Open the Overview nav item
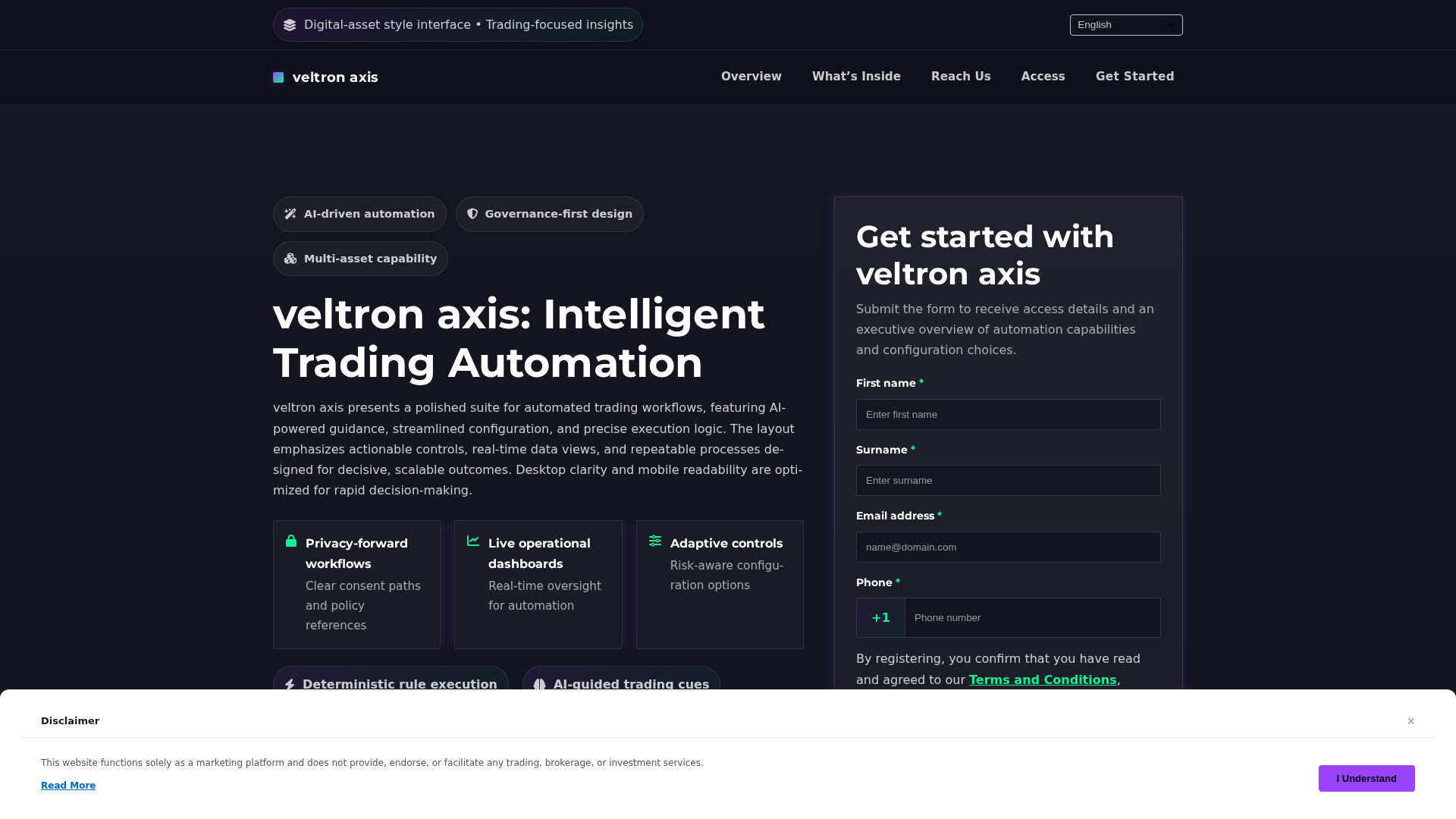1456x819 pixels. pyautogui.click(x=751, y=77)
